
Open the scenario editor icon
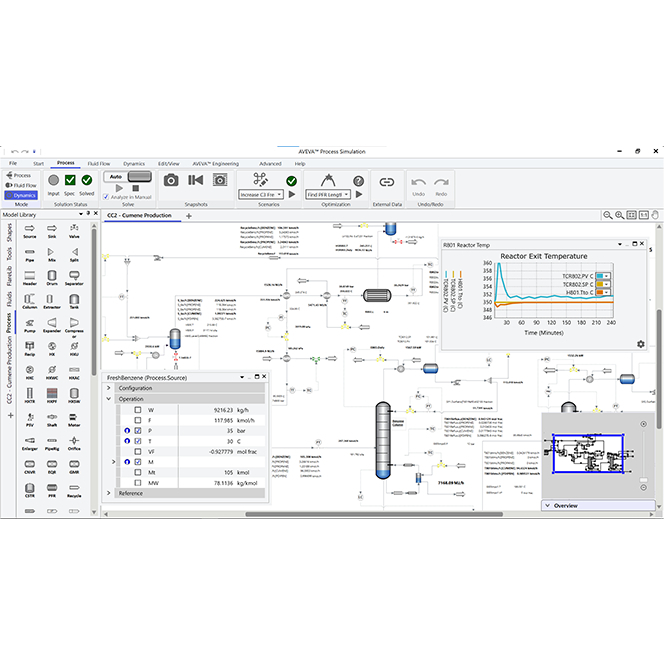[260, 180]
